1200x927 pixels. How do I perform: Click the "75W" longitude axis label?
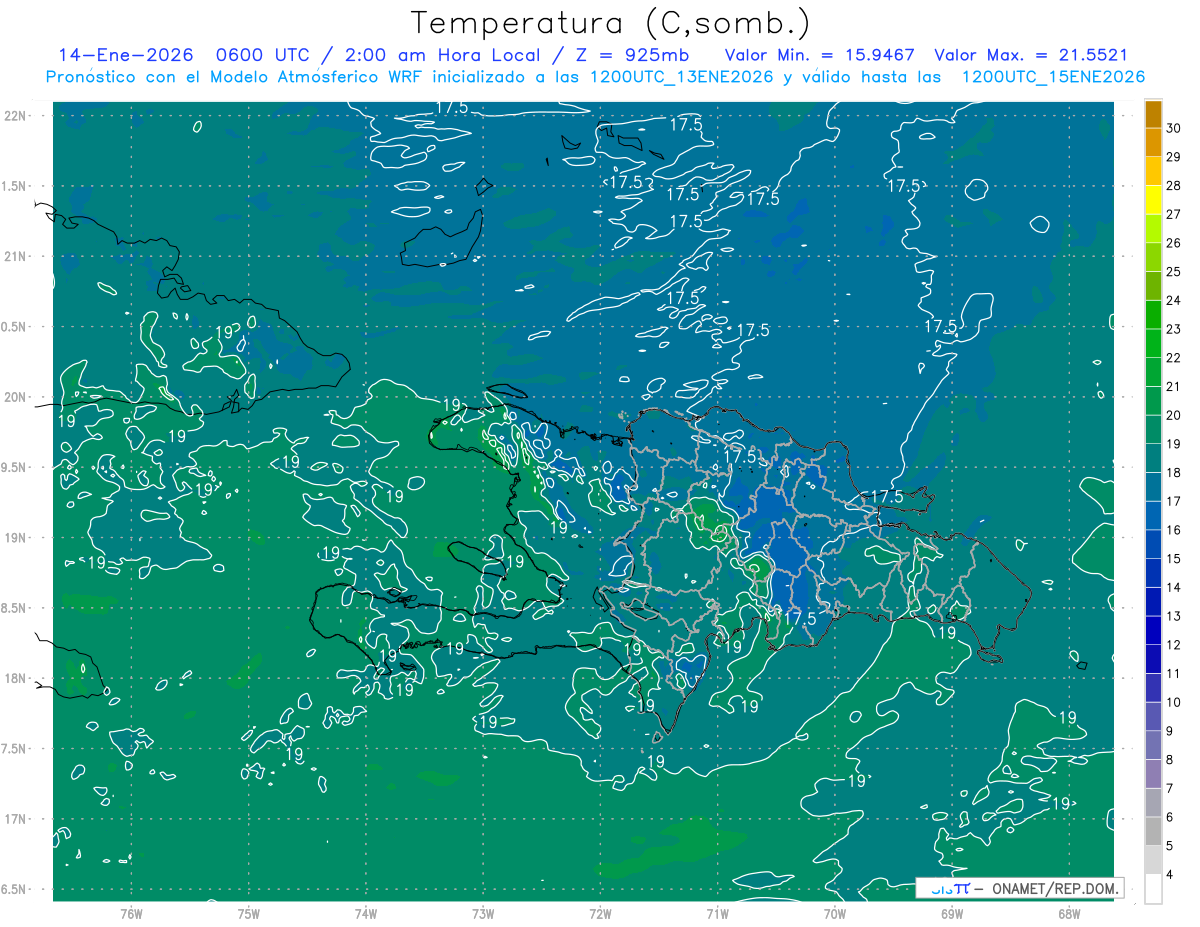(249, 913)
